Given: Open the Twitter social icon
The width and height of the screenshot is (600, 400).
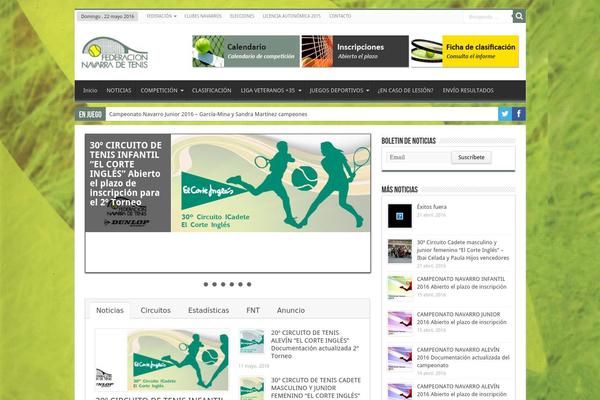Looking at the screenshot, I should click(505, 114).
